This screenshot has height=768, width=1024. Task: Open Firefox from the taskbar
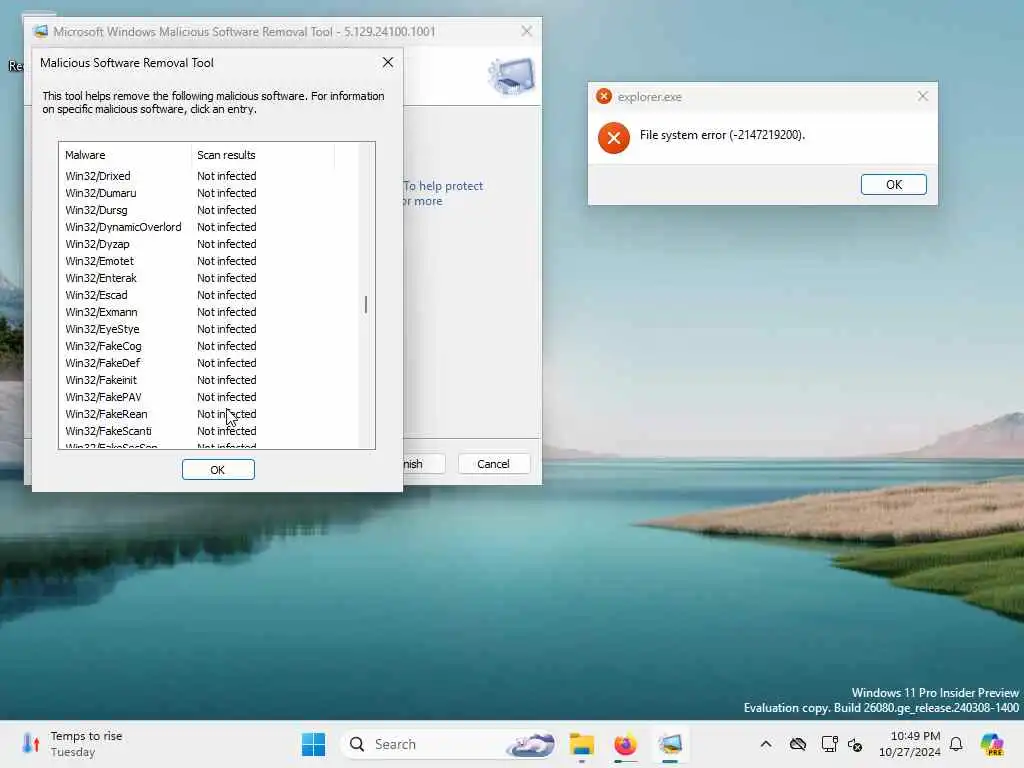(x=626, y=744)
